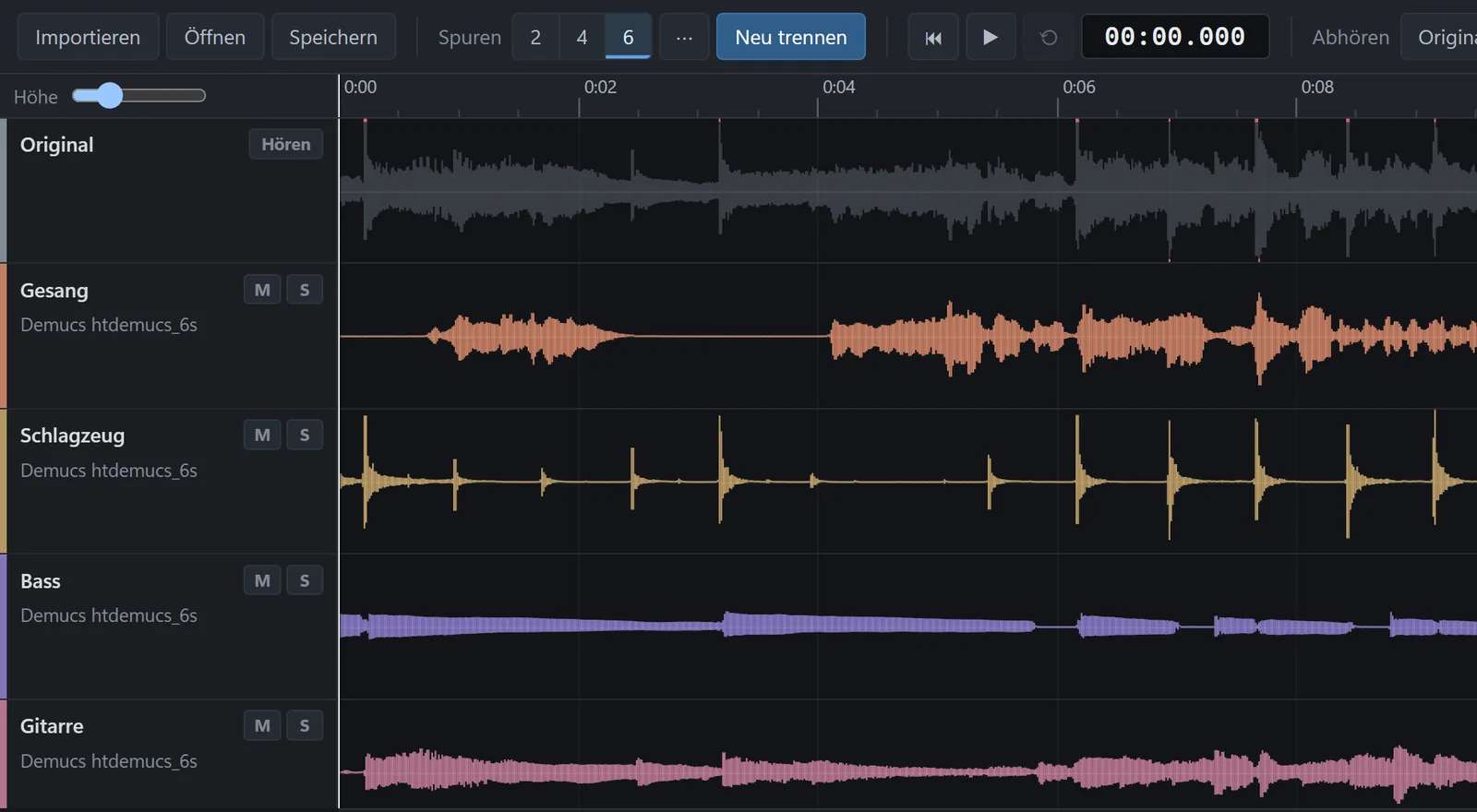Open the more stem options ellipsis
Image resolution: width=1477 pixels, height=812 pixels.
pyautogui.click(x=684, y=37)
